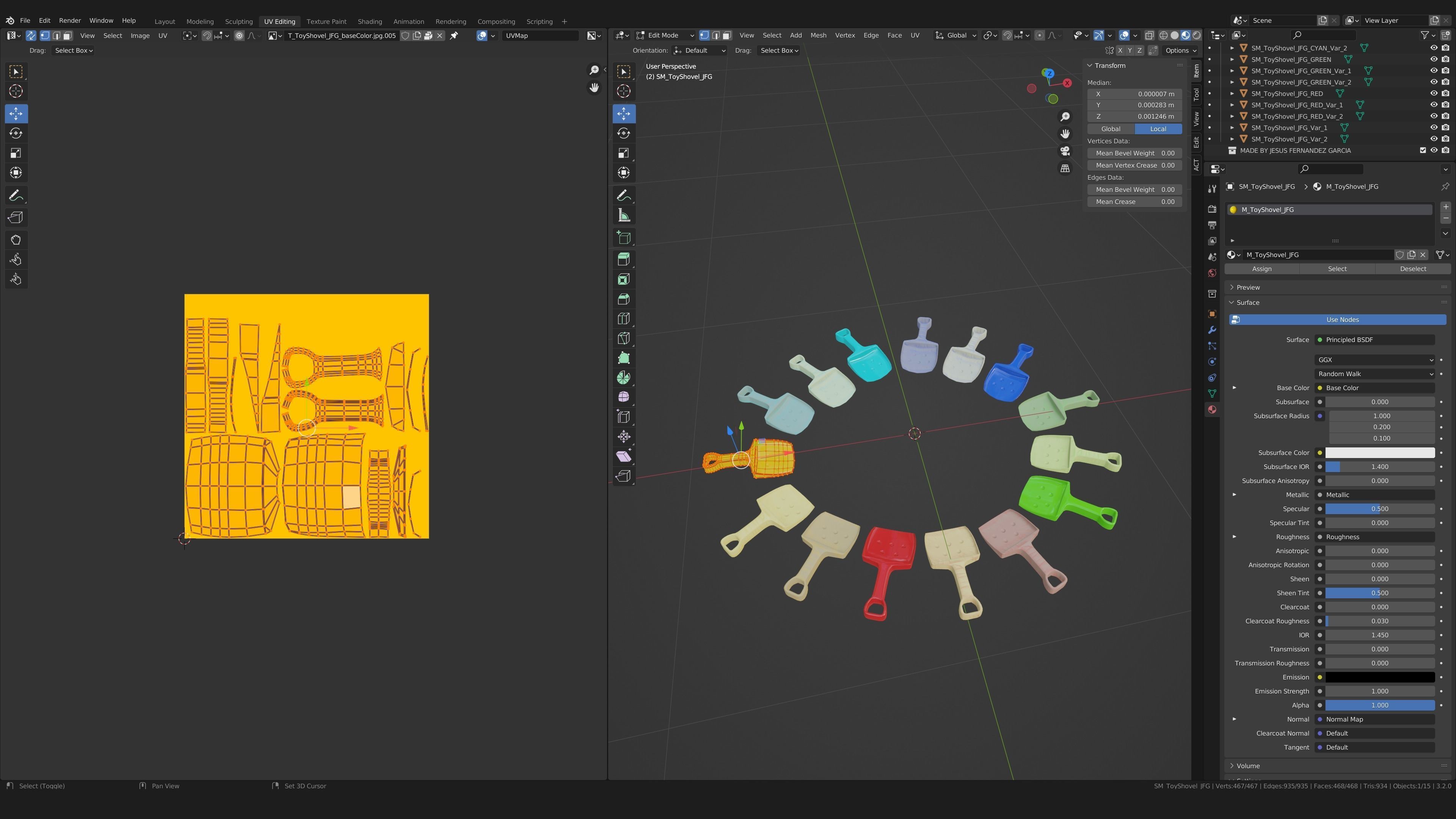The height and width of the screenshot is (819, 1456).
Task: Toggle MADE BY JESUS FERNANDEZ GARCIA collection checkbox
Action: click(1423, 151)
